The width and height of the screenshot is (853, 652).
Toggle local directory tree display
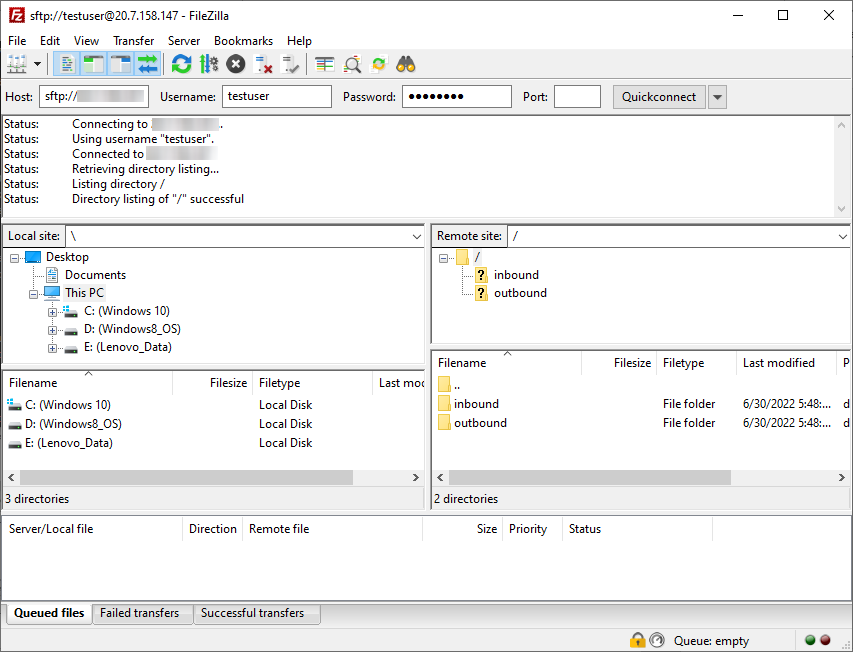point(94,64)
